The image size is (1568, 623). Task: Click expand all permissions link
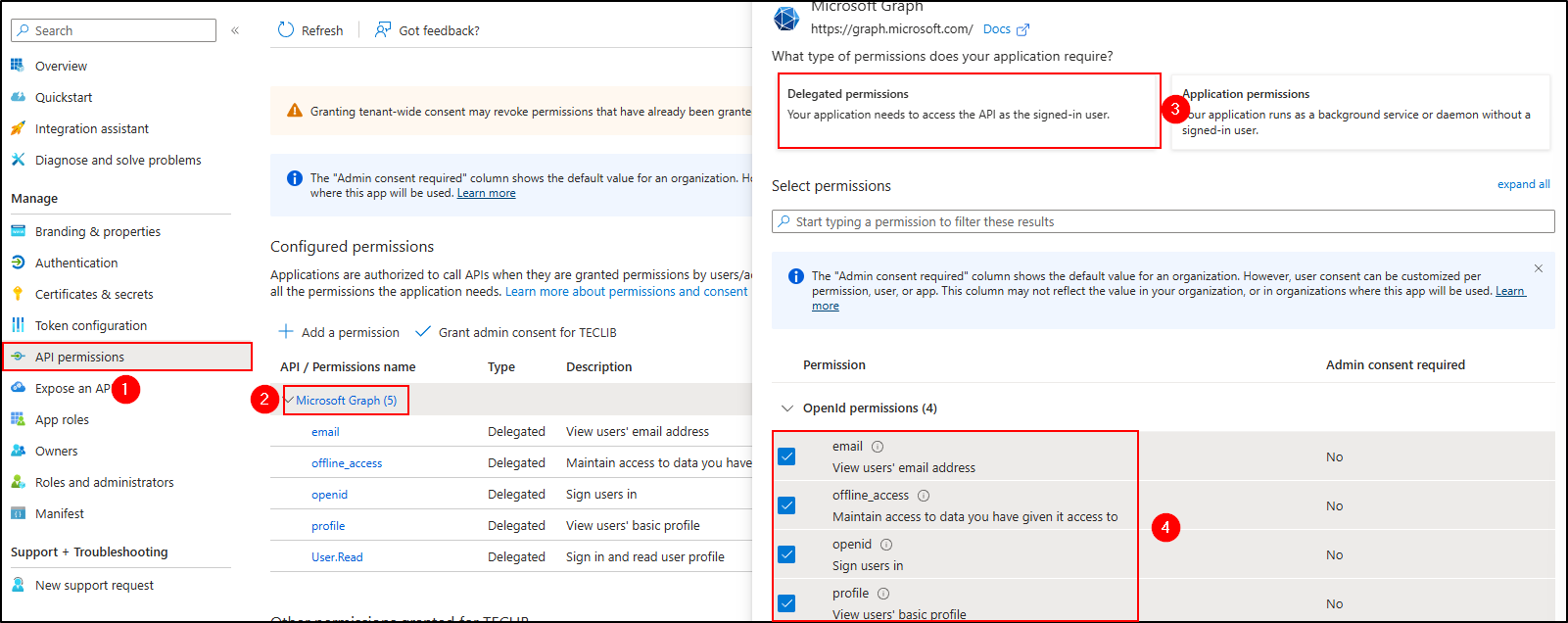click(1523, 184)
